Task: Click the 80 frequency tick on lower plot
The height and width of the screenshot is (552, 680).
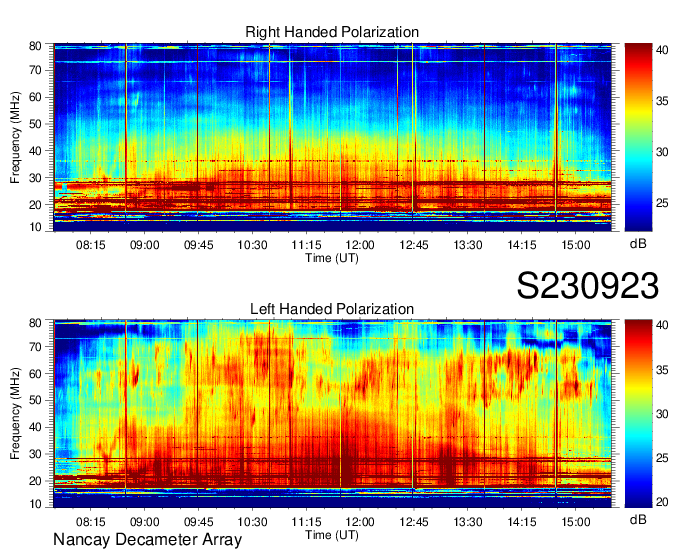Action: [35, 323]
